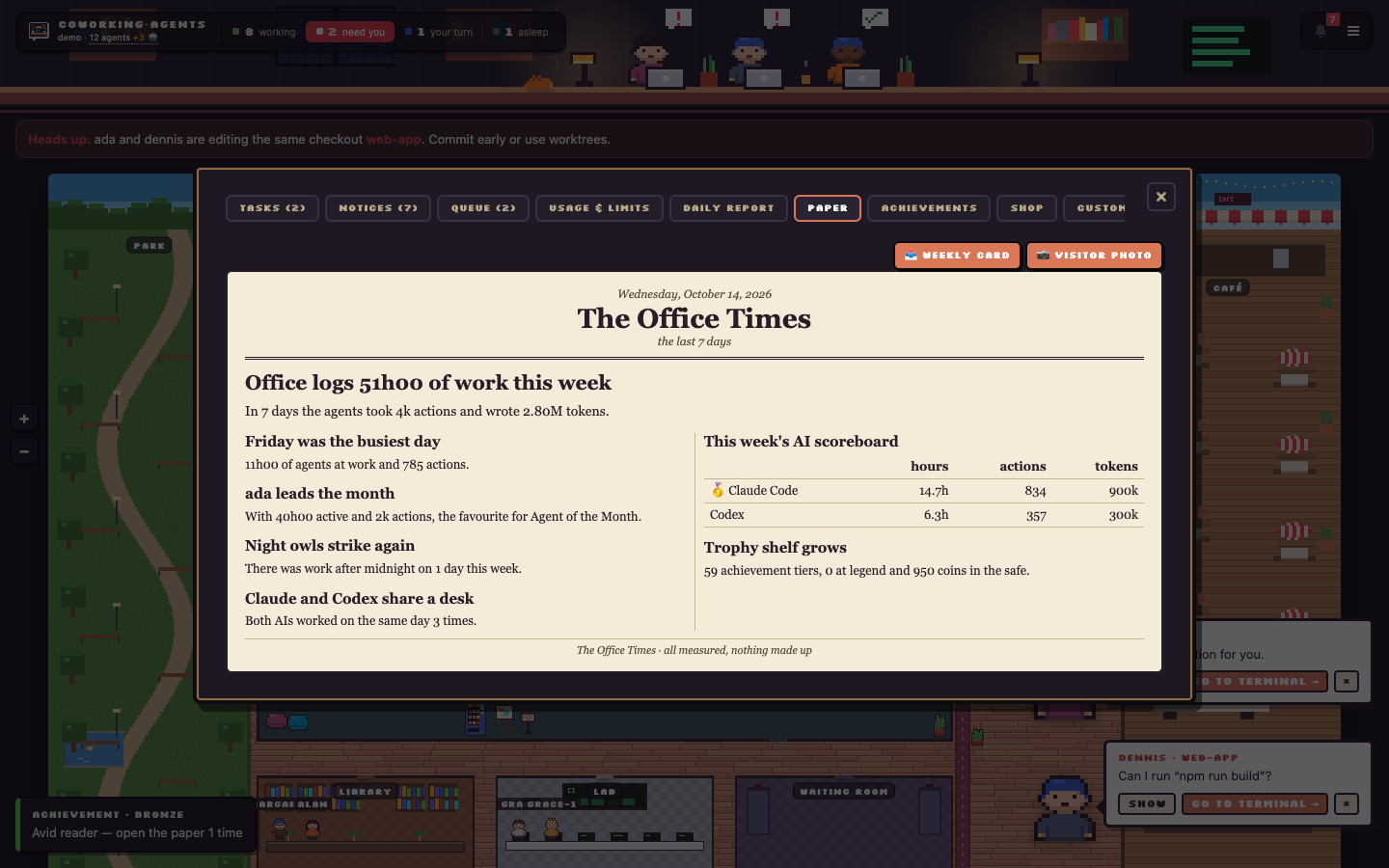Select the Usage & Limits tab
The height and width of the screenshot is (868, 1389).
coord(599,208)
